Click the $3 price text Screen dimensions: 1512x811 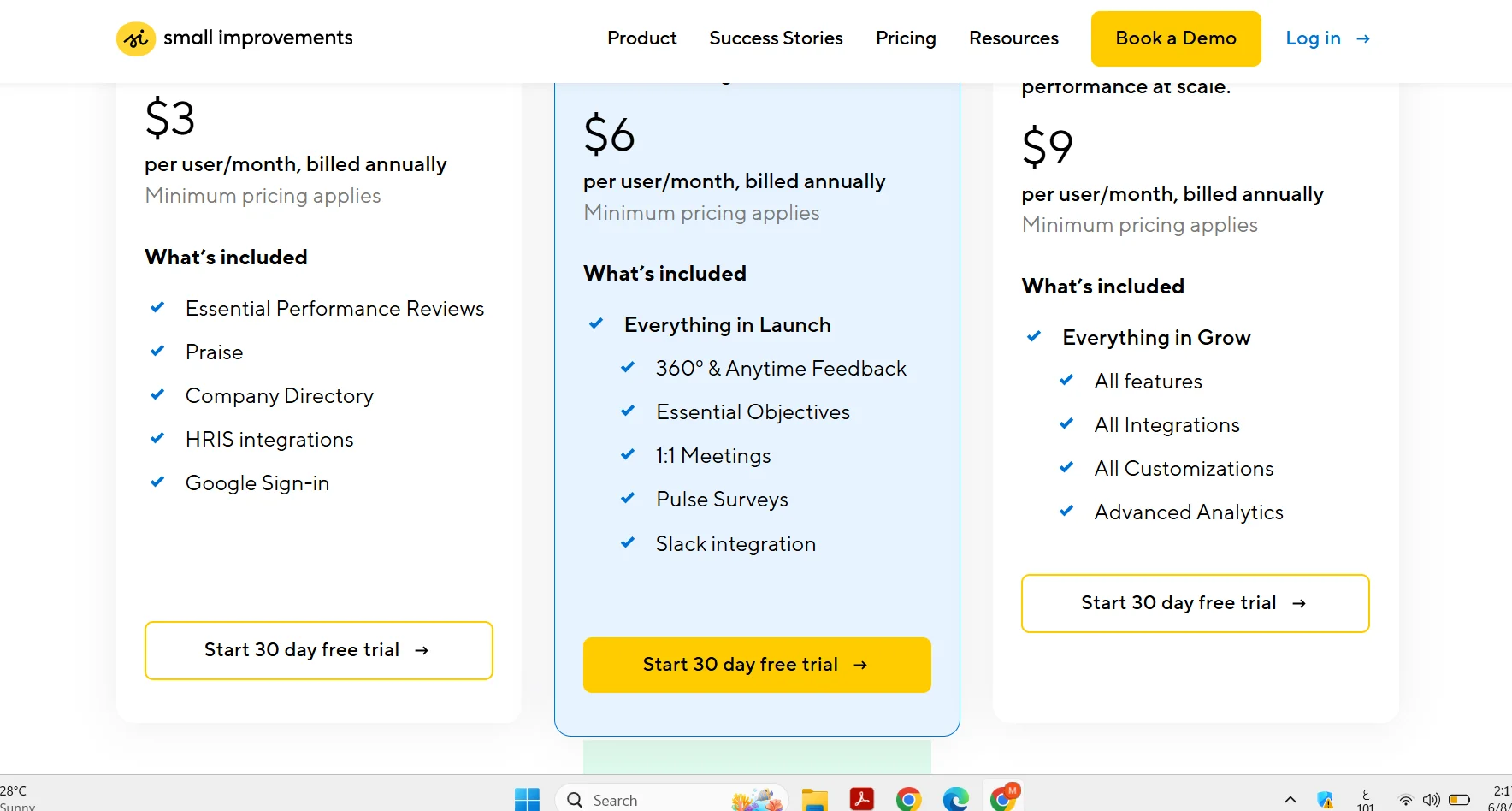click(x=170, y=118)
